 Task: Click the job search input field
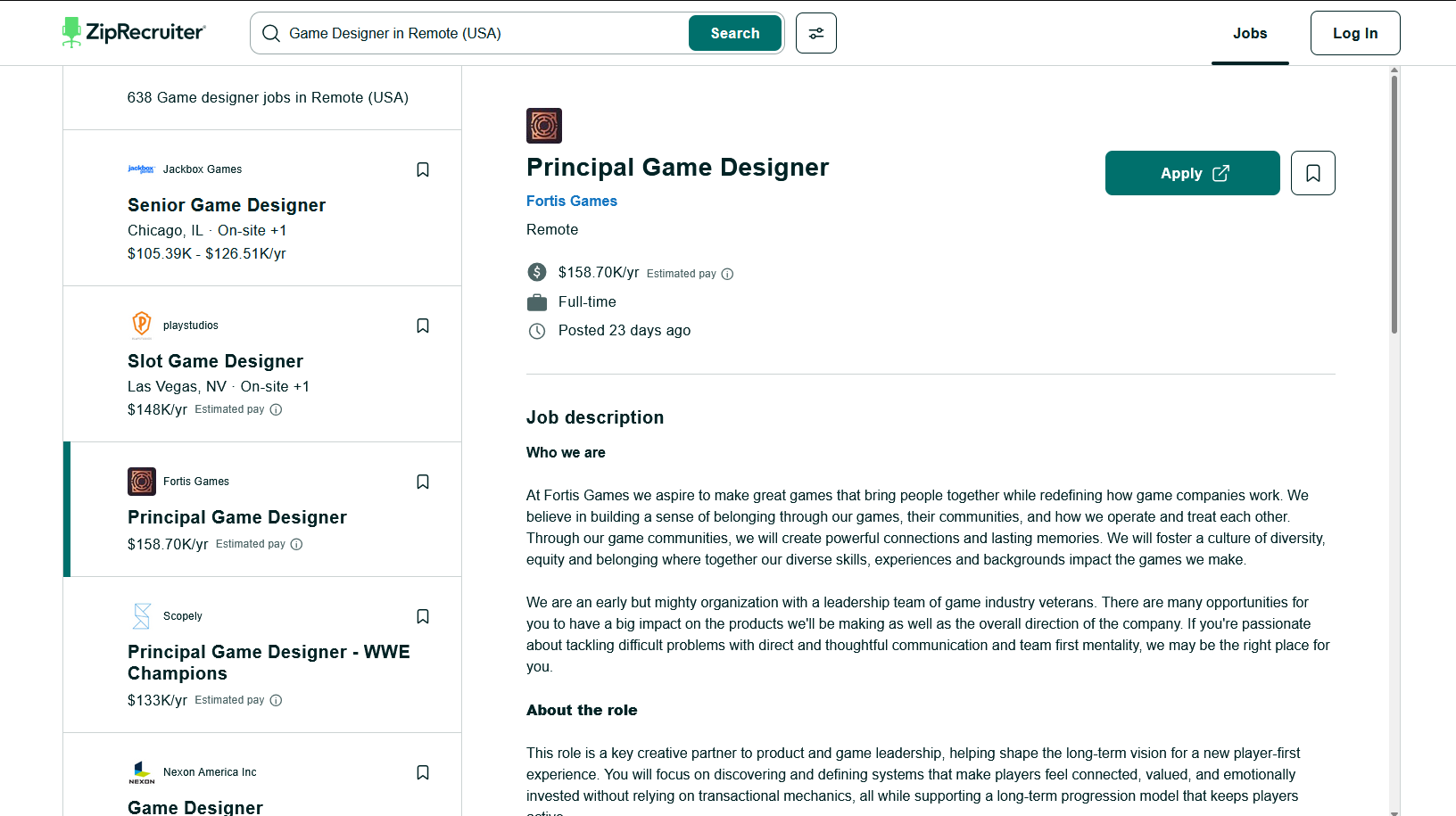(x=484, y=33)
